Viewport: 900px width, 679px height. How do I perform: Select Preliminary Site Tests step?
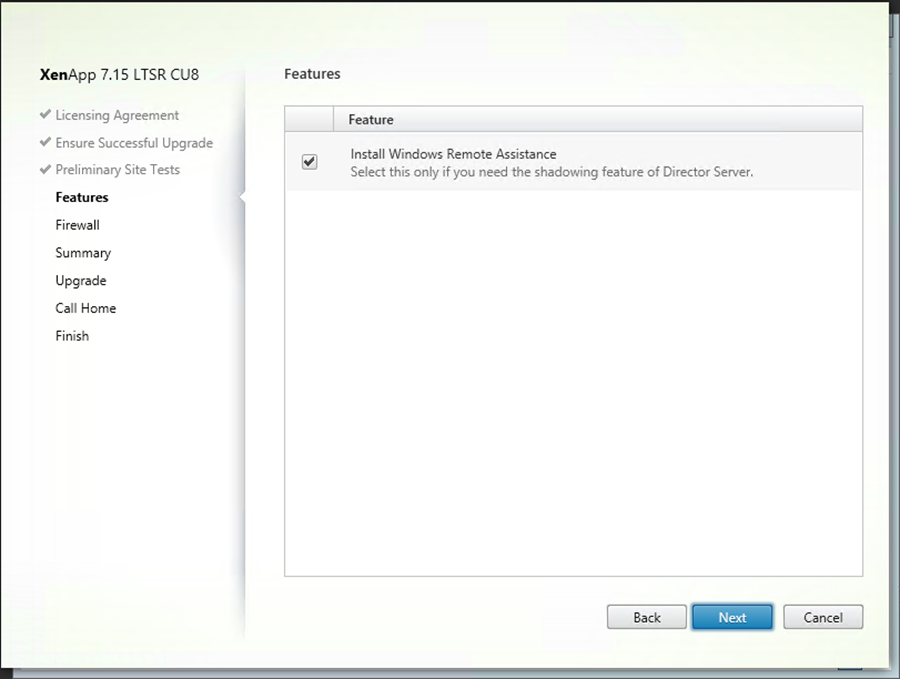(x=118, y=170)
